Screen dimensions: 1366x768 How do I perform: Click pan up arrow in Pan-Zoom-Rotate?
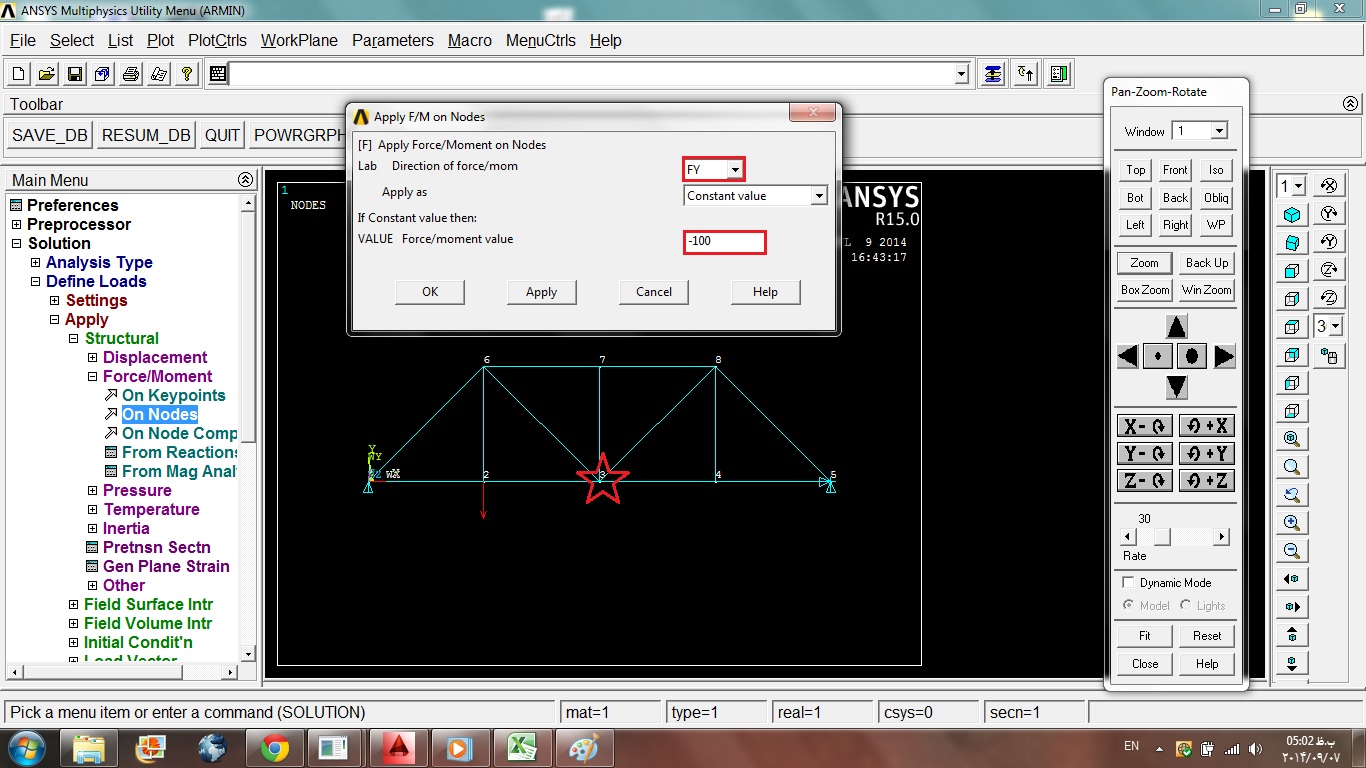(1177, 326)
